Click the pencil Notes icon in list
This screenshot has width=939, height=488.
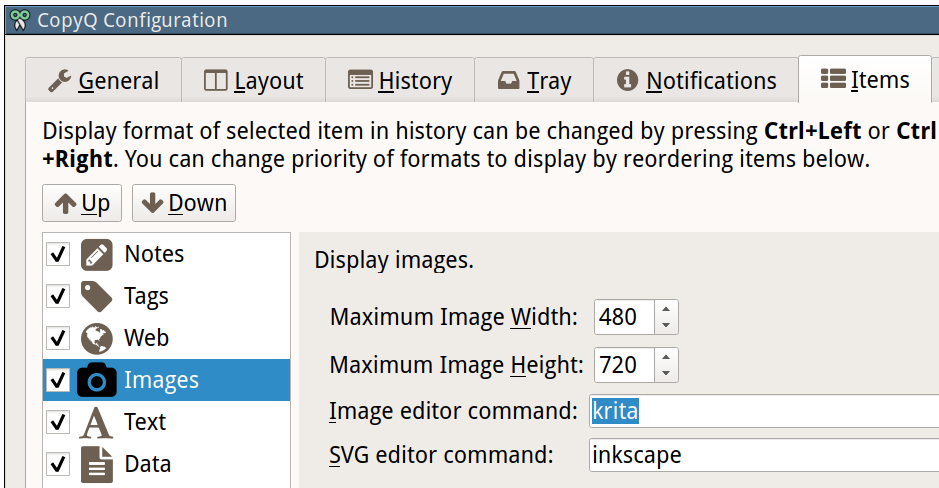tap(96, 255)
